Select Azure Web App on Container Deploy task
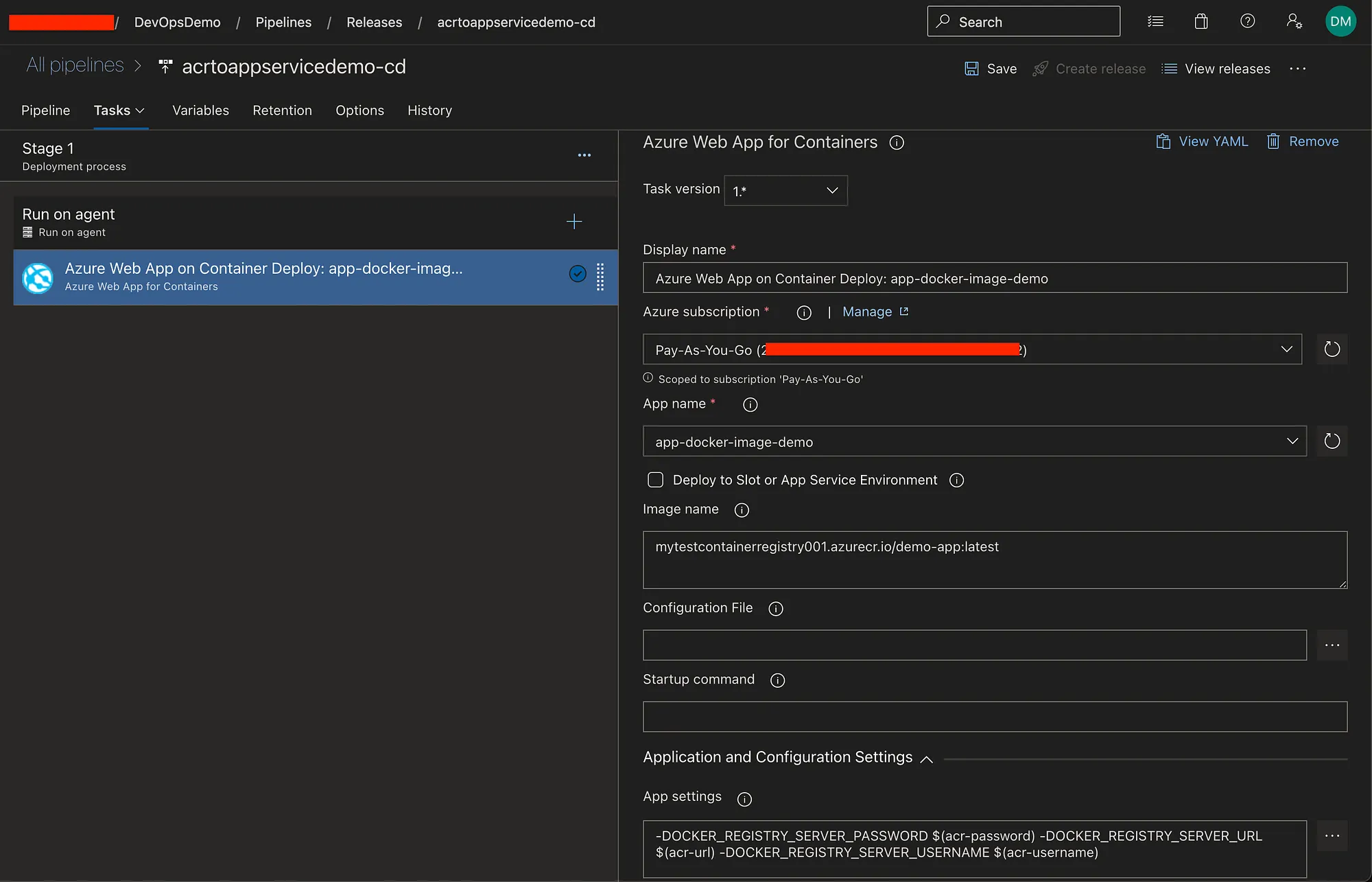The image size is (1372, 882). pyautogui.click(x=316, y=277)
